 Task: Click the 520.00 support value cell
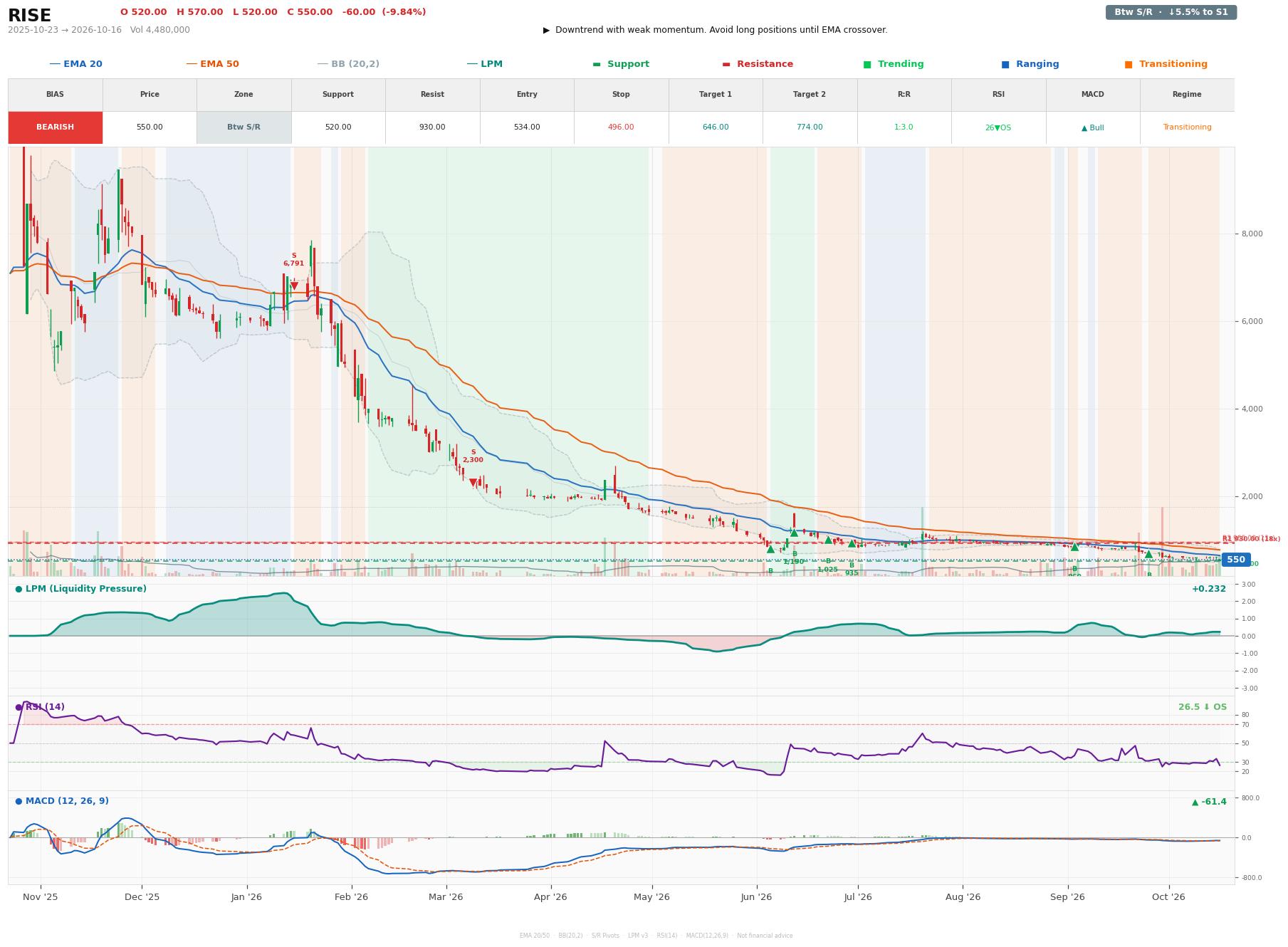click(x=338, y=127)
